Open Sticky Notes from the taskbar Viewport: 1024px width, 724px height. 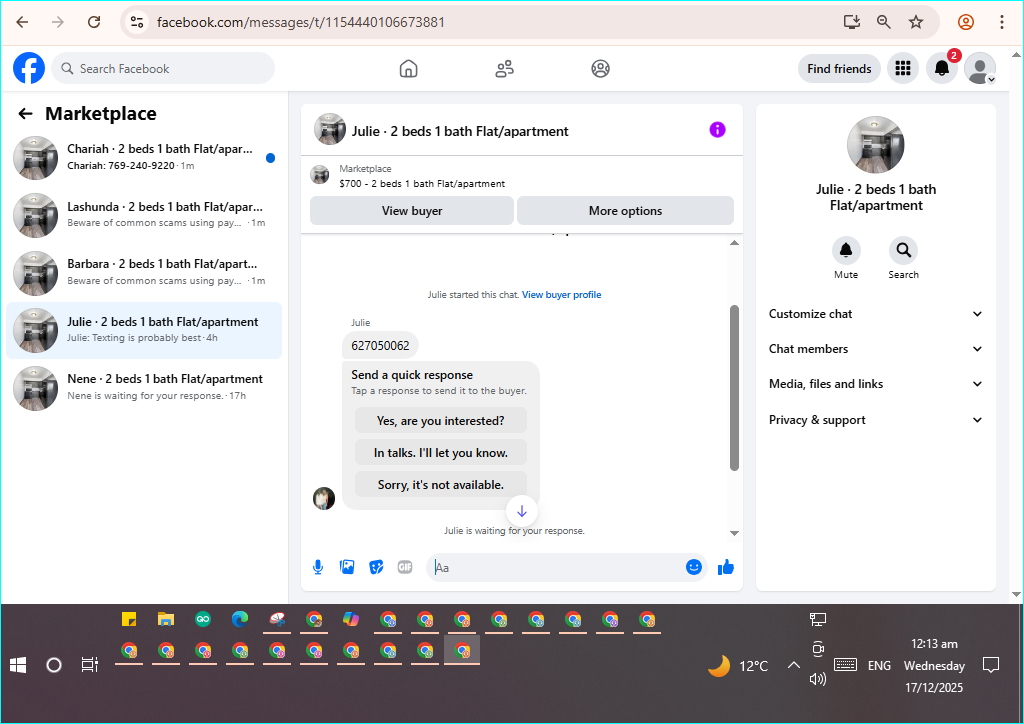click(x=129, y=619)
